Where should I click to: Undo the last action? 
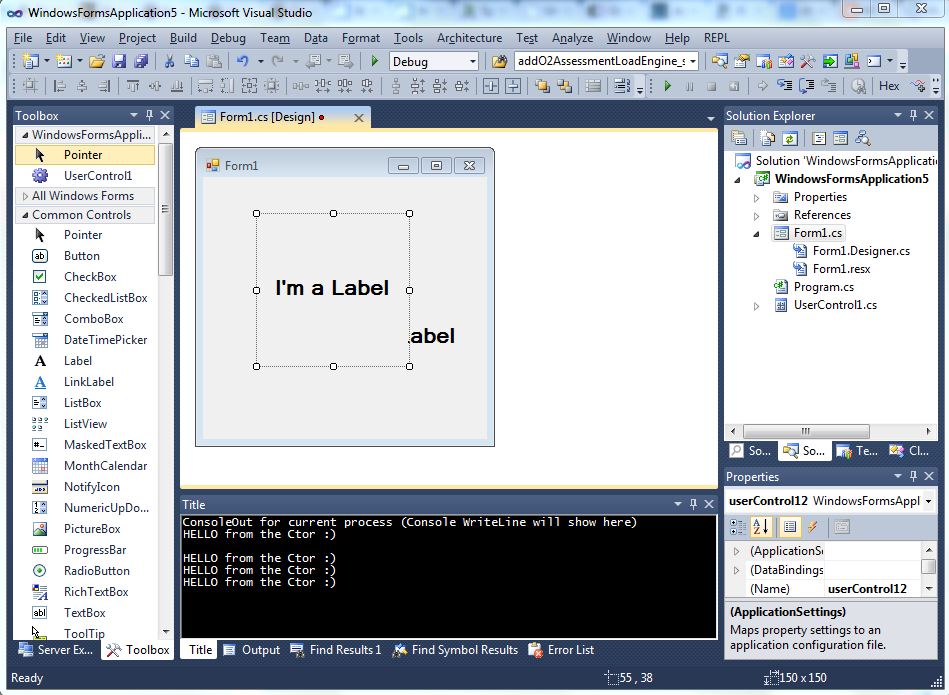(x=243, y=61)
